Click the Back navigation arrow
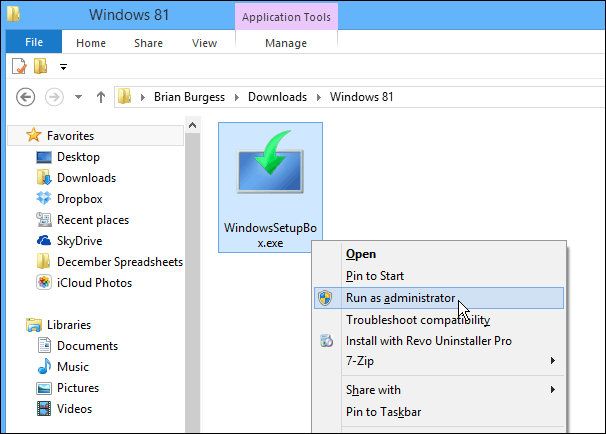 point(26,97)
